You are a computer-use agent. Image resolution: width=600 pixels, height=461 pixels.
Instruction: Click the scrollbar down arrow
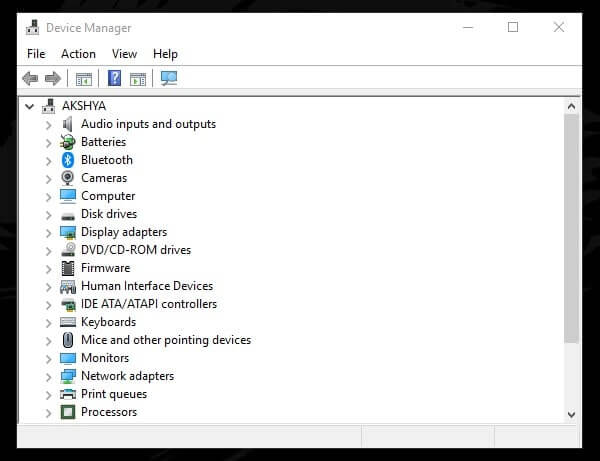(x=571, y=414)
